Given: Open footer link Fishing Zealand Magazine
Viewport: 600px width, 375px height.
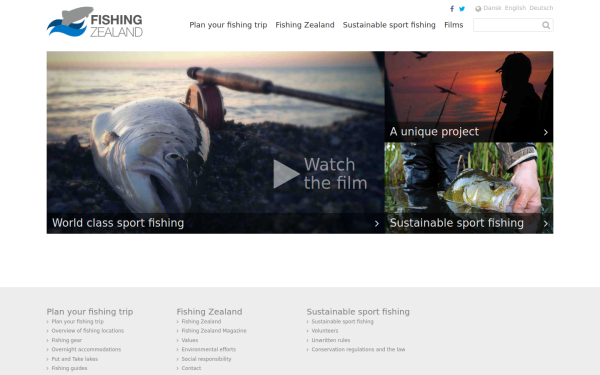Looking at the screenshot, I should tap(214, 331).
